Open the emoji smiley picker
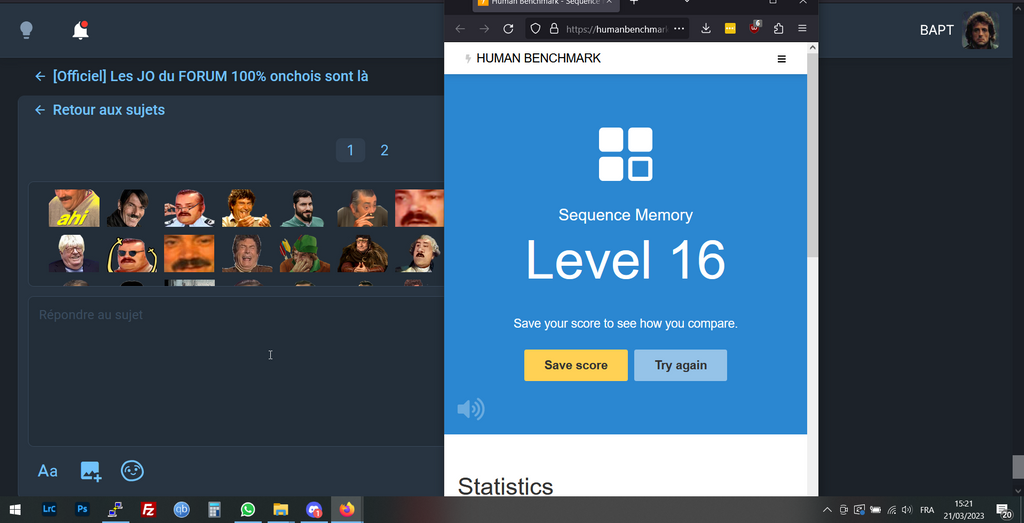This screenshot has width=1024, height=523. 132,471
